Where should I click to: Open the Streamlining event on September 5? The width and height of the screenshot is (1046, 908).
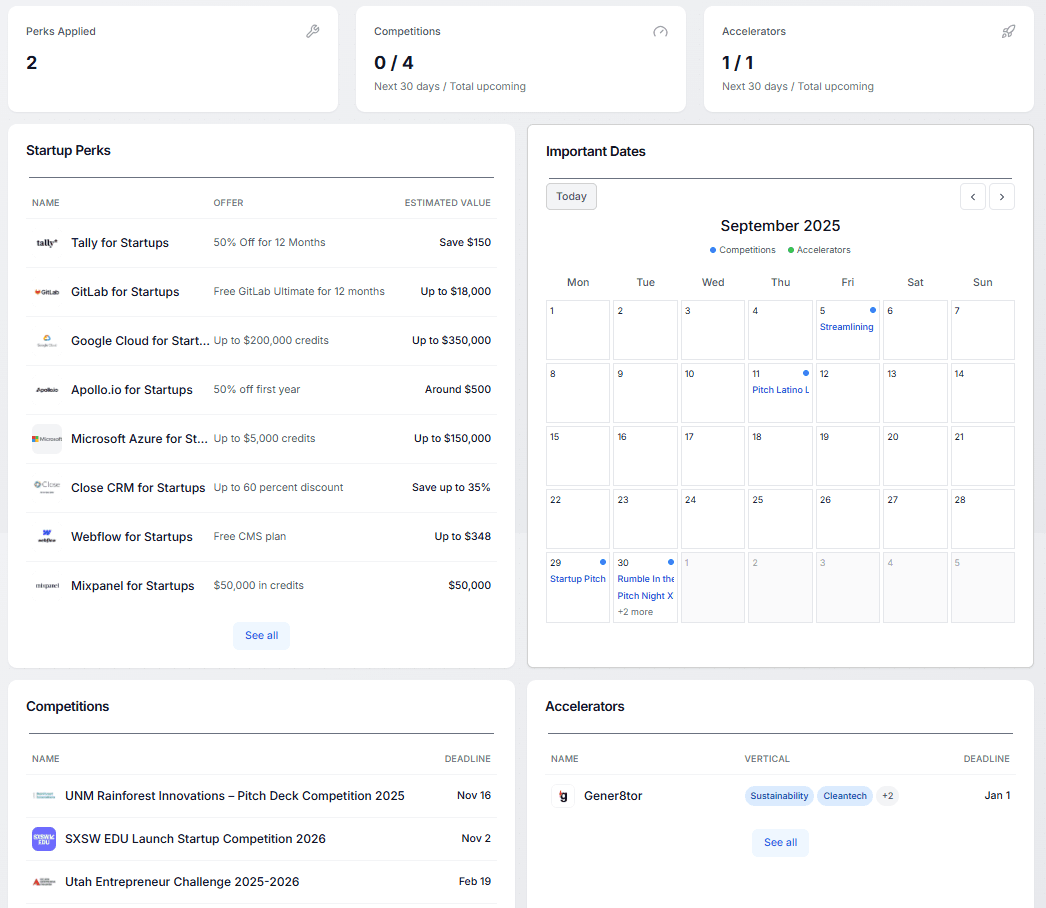(846, 327)
